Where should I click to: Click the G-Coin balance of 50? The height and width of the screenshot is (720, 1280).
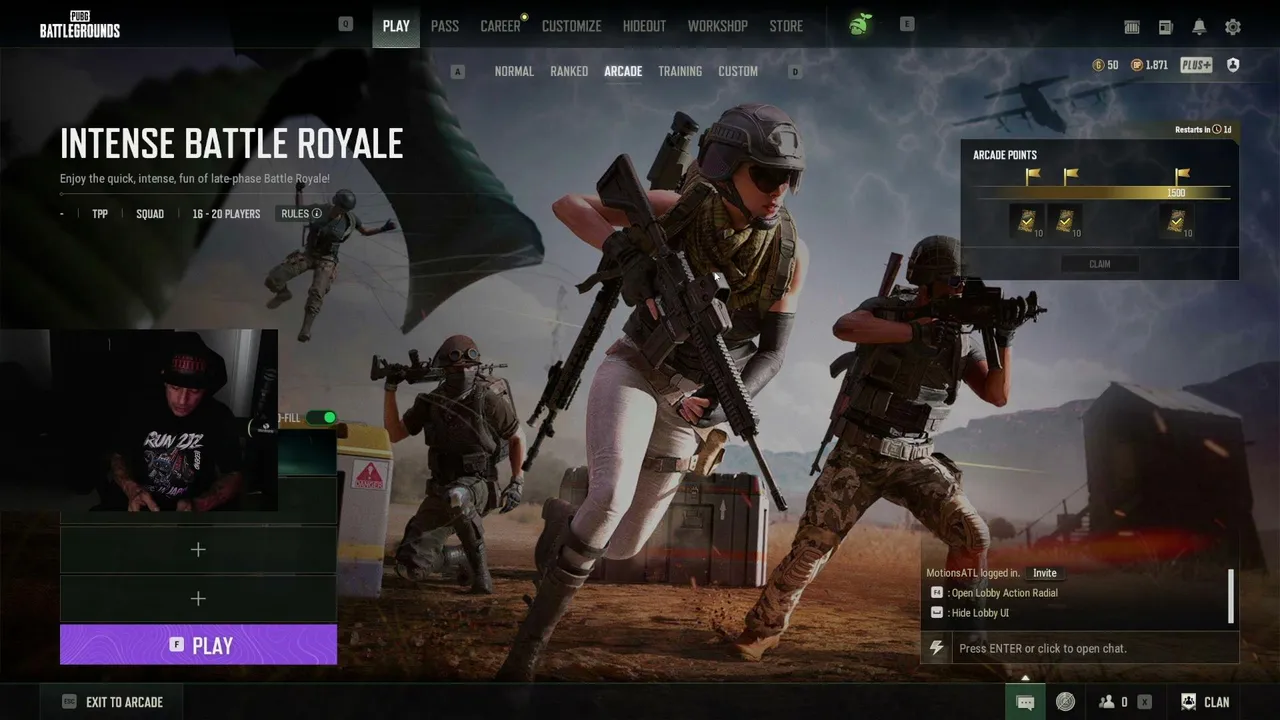tap(1106, 65)
